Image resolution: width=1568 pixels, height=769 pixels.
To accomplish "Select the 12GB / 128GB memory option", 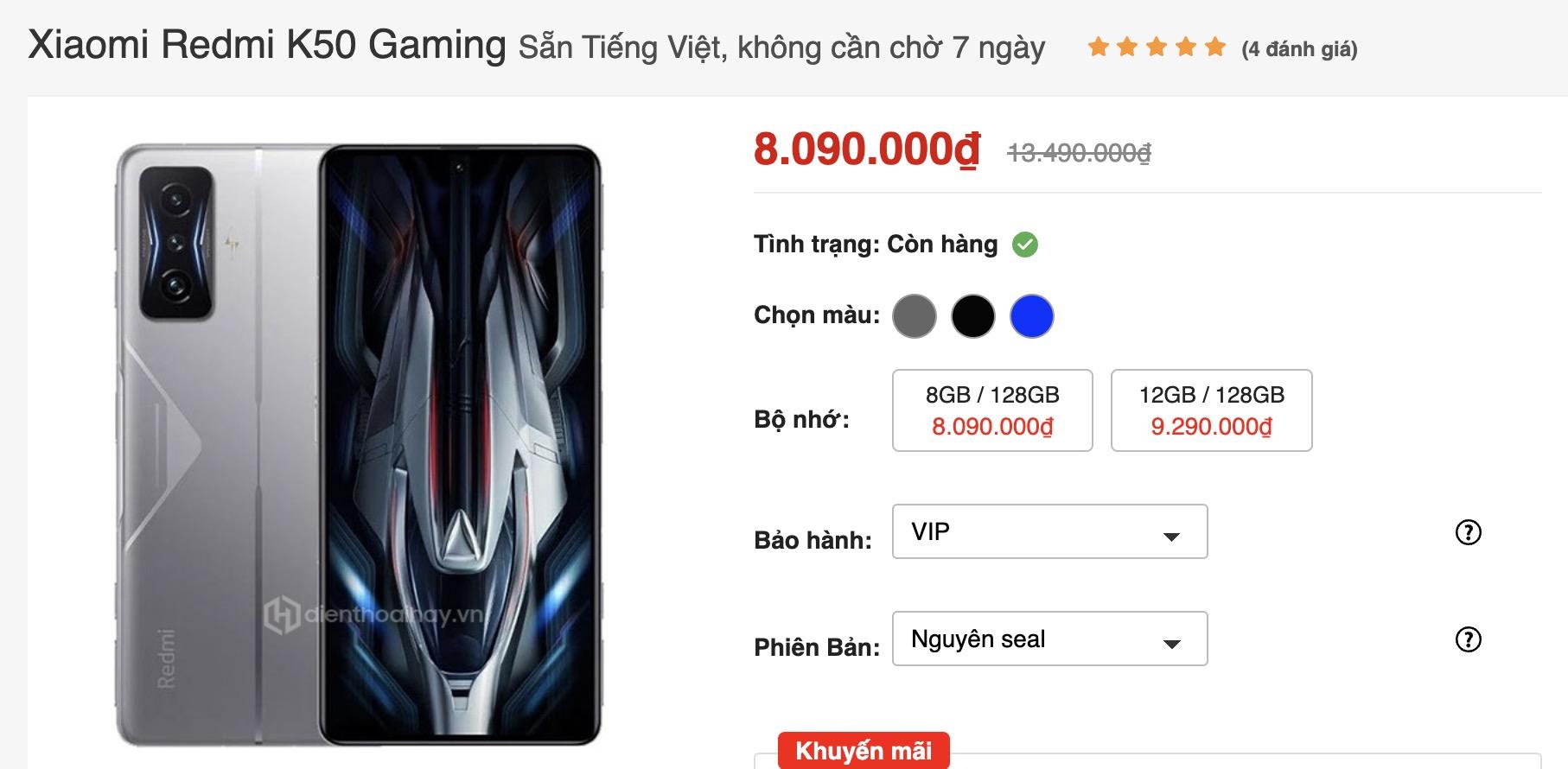I will click(x=1212, y=410).
